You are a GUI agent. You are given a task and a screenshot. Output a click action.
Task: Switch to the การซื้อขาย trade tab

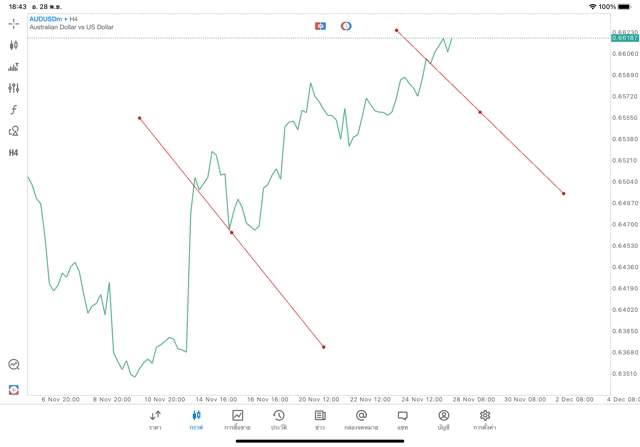(237, 420)
